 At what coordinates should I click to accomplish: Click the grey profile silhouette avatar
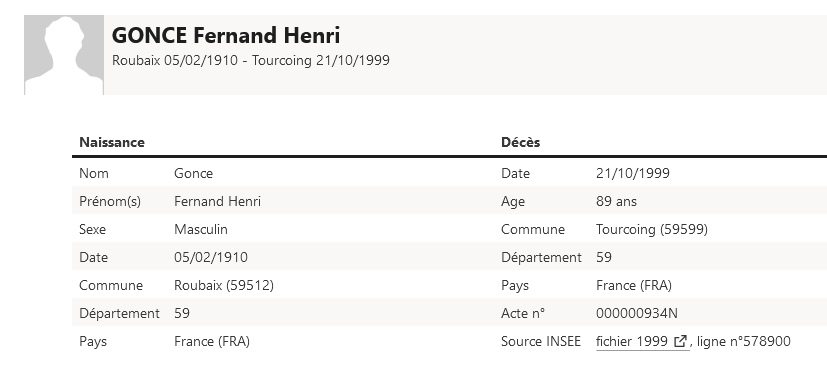pos(64,55)
